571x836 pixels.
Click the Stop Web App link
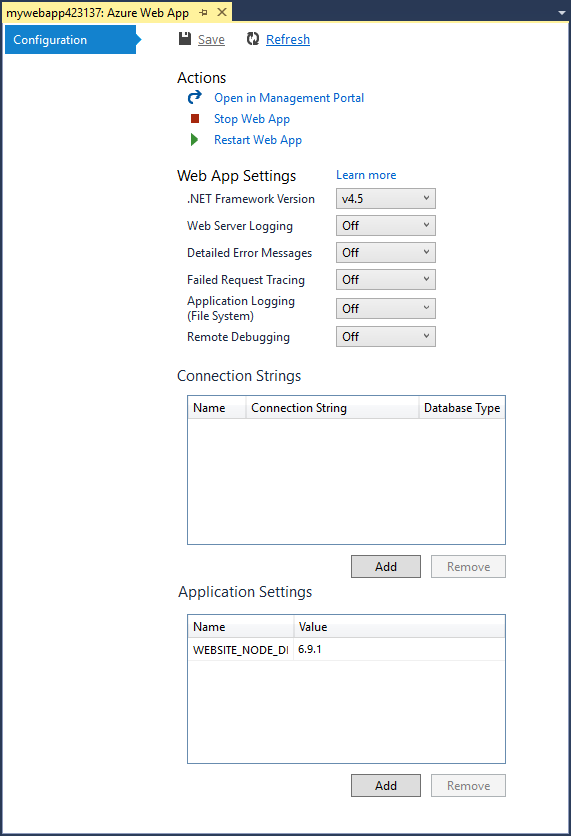(x=252, y=119)
